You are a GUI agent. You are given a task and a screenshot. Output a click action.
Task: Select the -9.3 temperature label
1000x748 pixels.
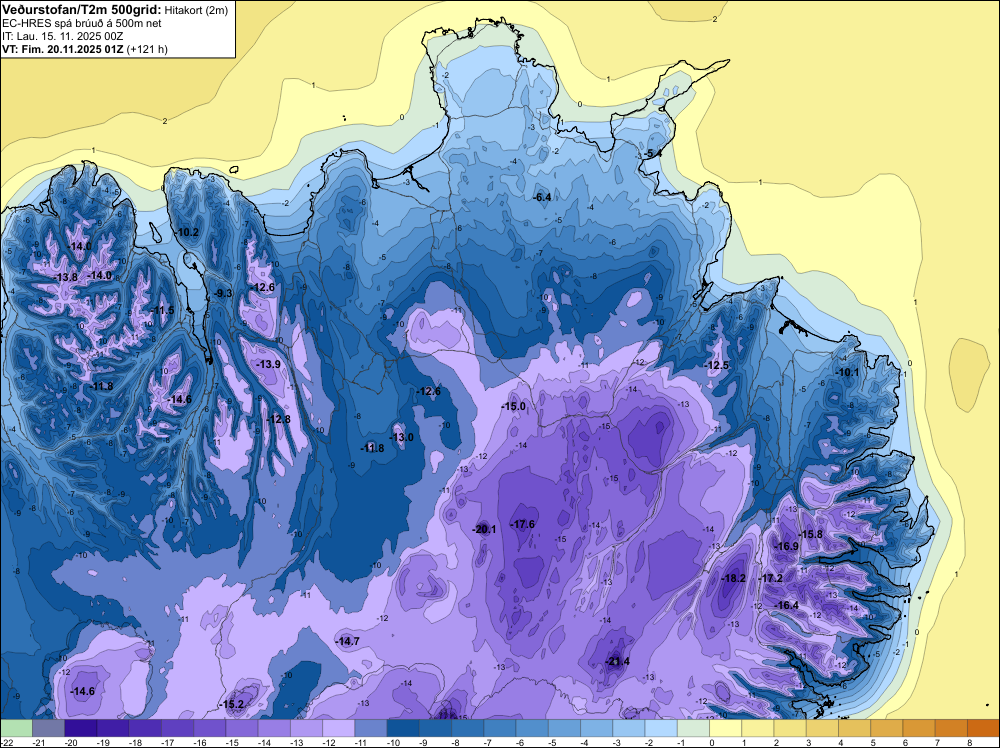(223, 293)
